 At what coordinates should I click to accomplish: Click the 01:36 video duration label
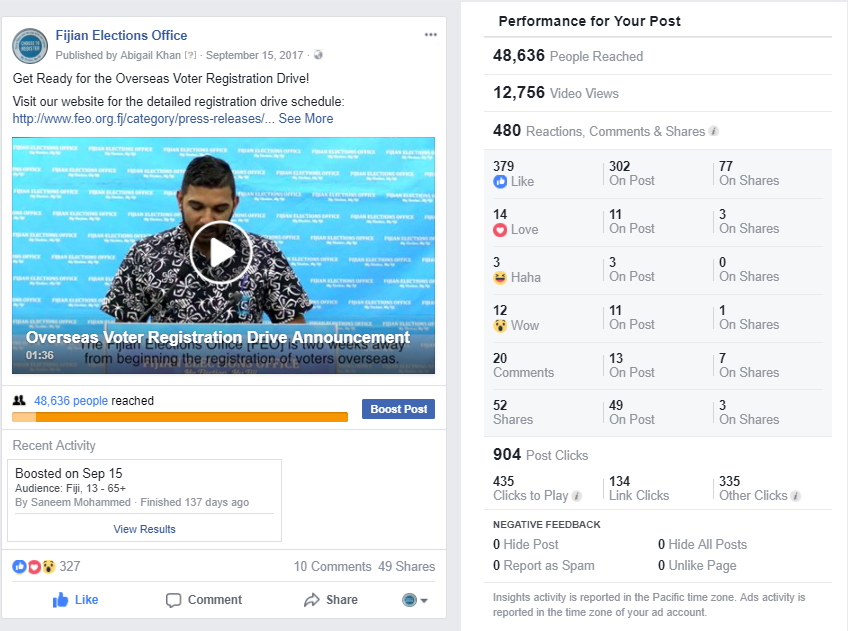pyautogui.click(x=39, y=355)
